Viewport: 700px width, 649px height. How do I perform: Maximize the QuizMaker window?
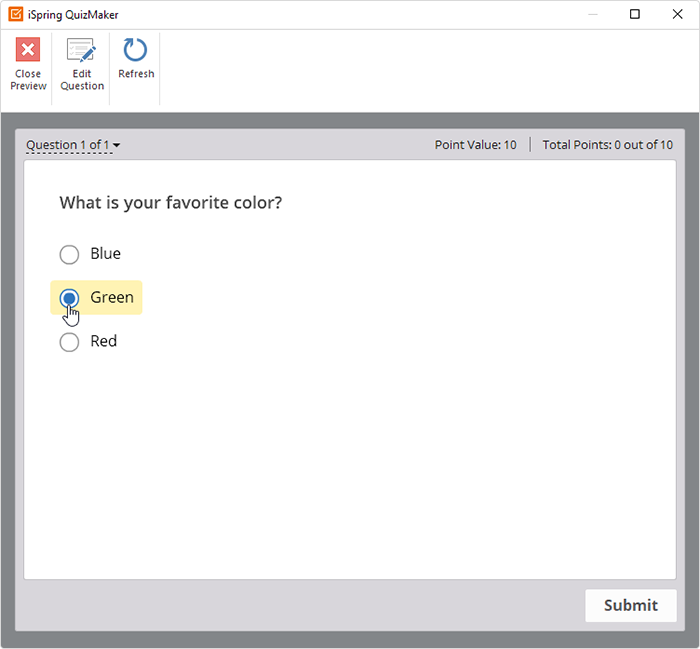pyautogui.click(x=634, y=14)
